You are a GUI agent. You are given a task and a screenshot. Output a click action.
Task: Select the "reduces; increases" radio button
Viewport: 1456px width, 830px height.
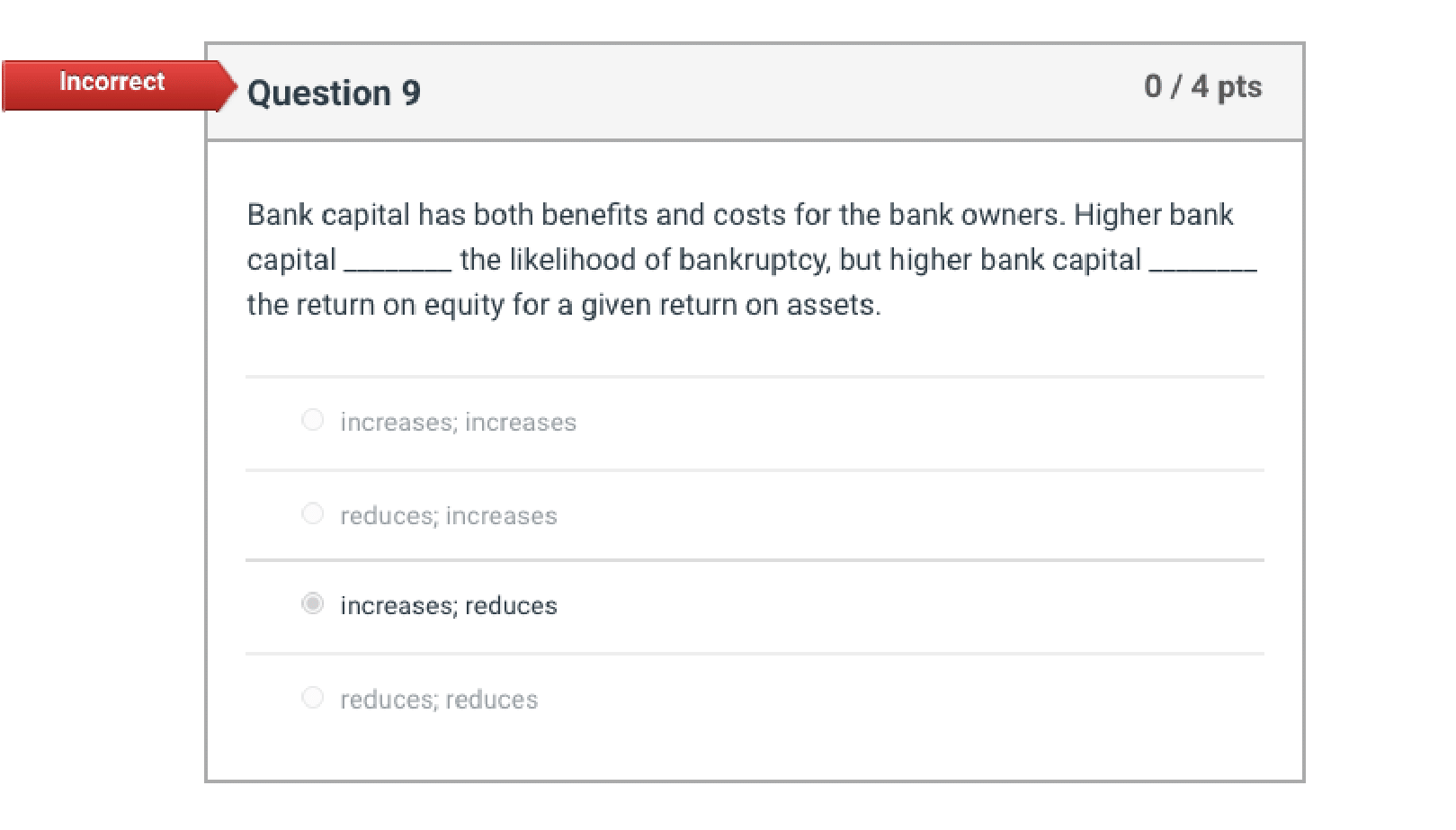[313, 513]
